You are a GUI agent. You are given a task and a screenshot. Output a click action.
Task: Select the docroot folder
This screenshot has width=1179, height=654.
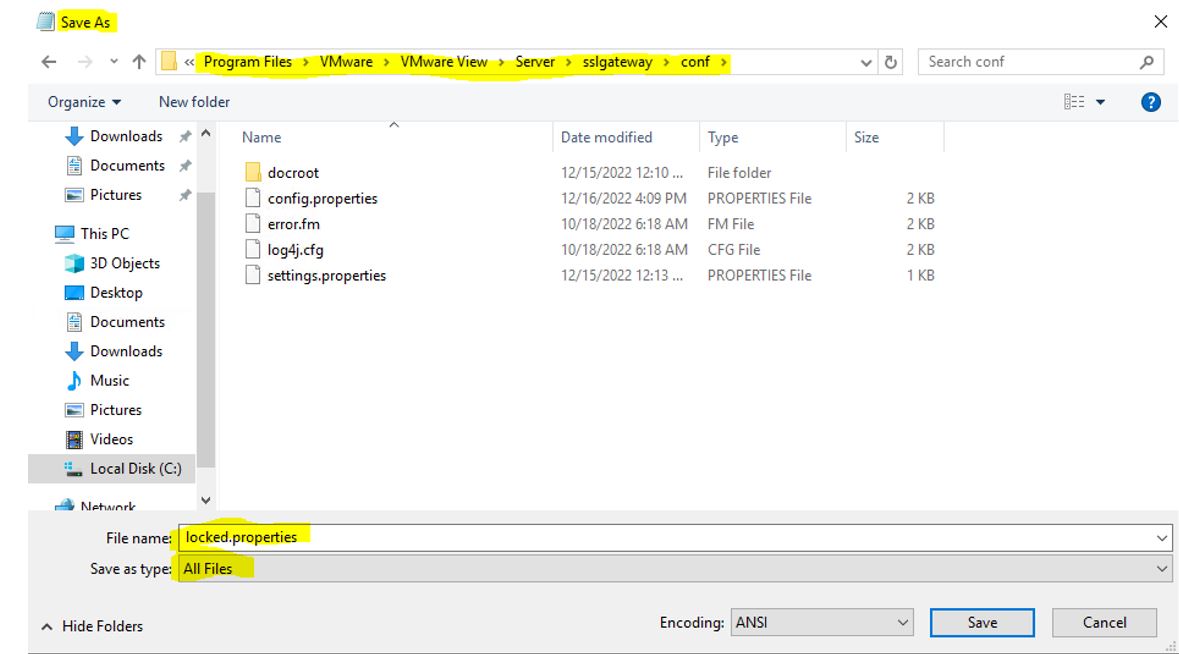point(293,173)
